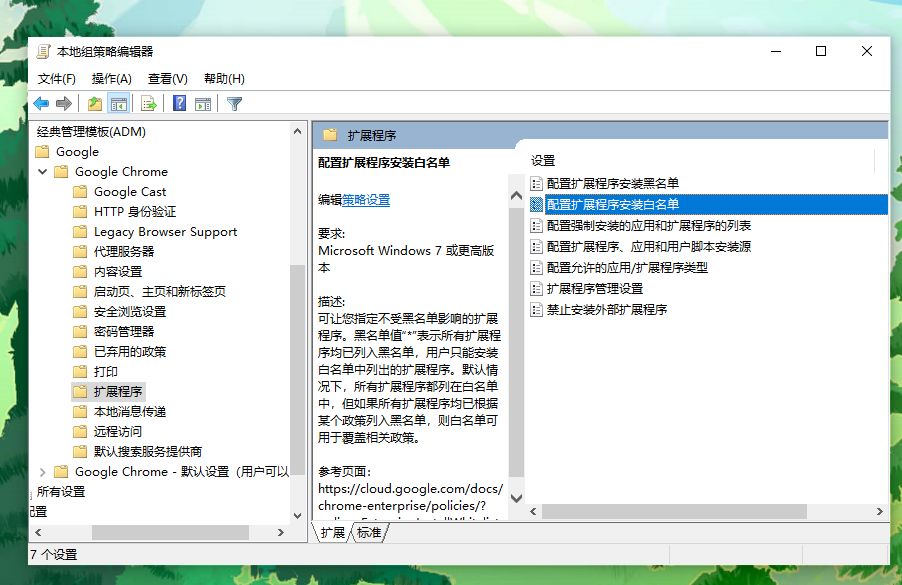The height and width of the screenshot is (585, 902).
Task: Click tree panel scroll up arrow
Action: (297, 131)
